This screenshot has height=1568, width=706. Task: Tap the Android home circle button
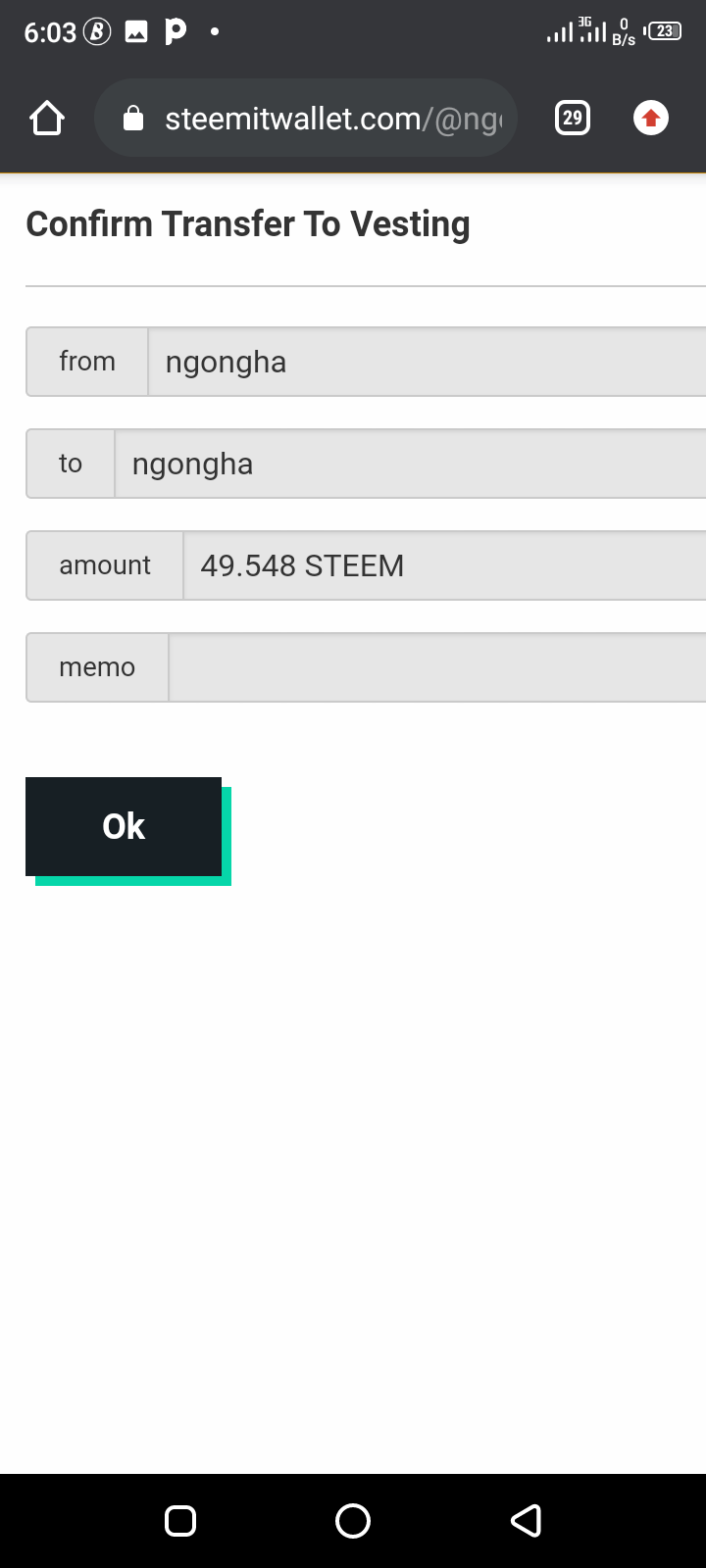[x=353, y=1520]
